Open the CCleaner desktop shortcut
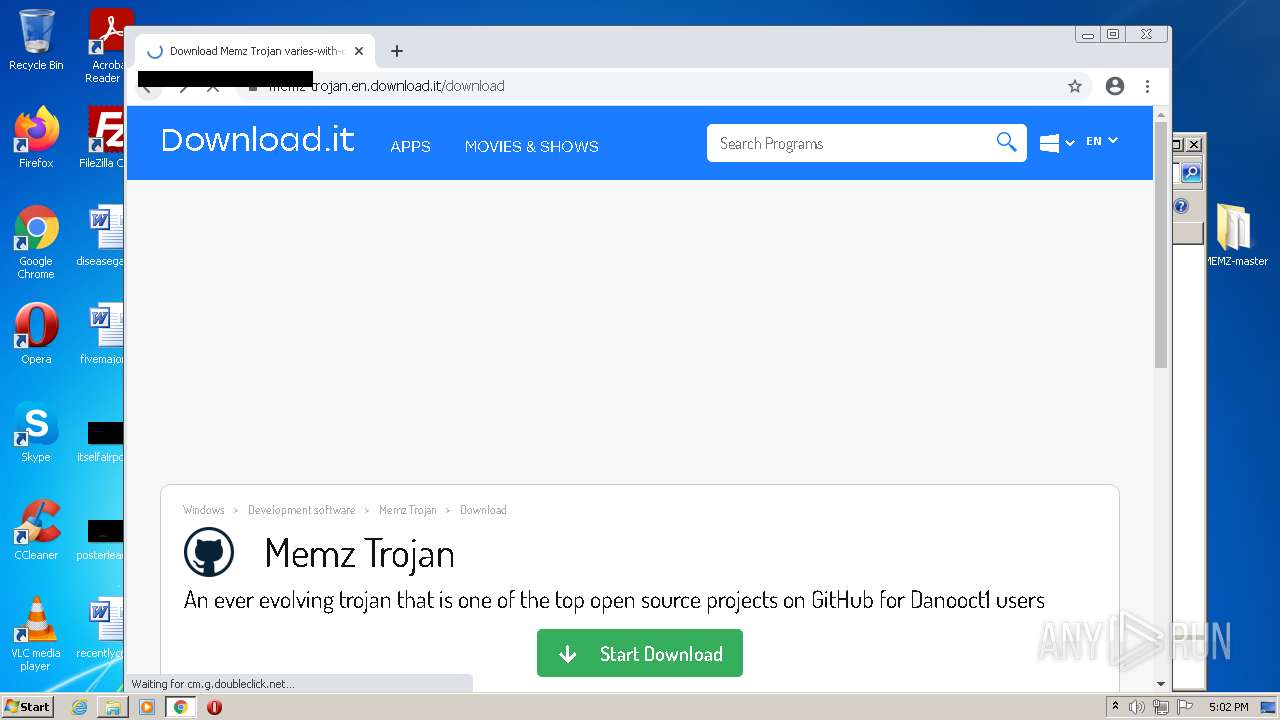1280x720 pixels. (x=36, y=530)
